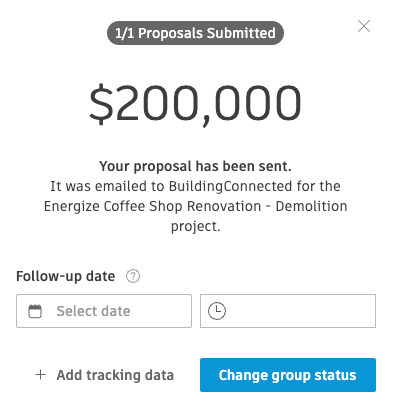Image resolution: width=394 pixels, height=414 pixels.
Task: Click the 1/1 Proposals Submitted badge
Action: click(195, 33)
